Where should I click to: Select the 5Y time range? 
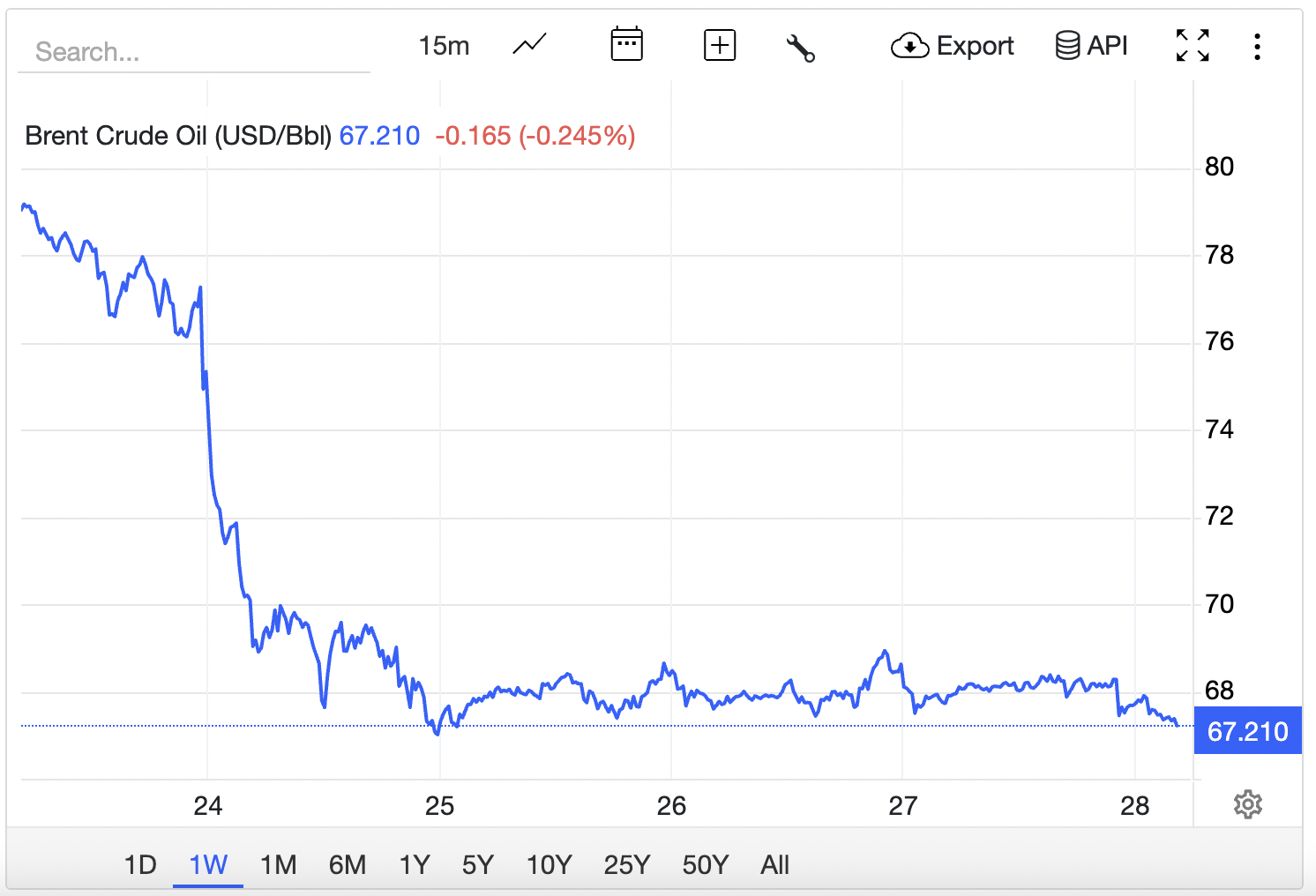478,864
